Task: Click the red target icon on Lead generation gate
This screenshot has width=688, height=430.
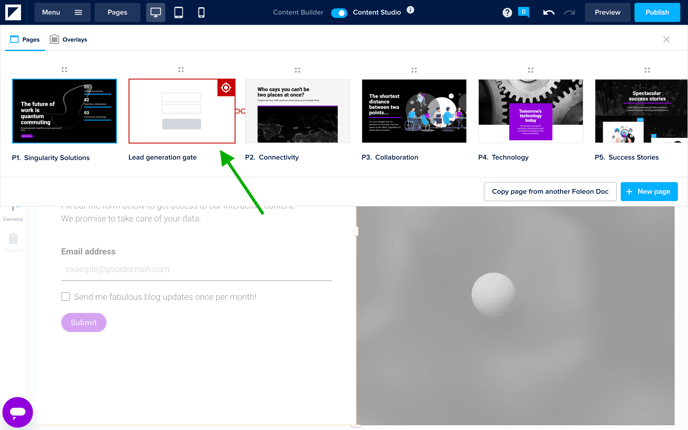Action: click(226, 88)
